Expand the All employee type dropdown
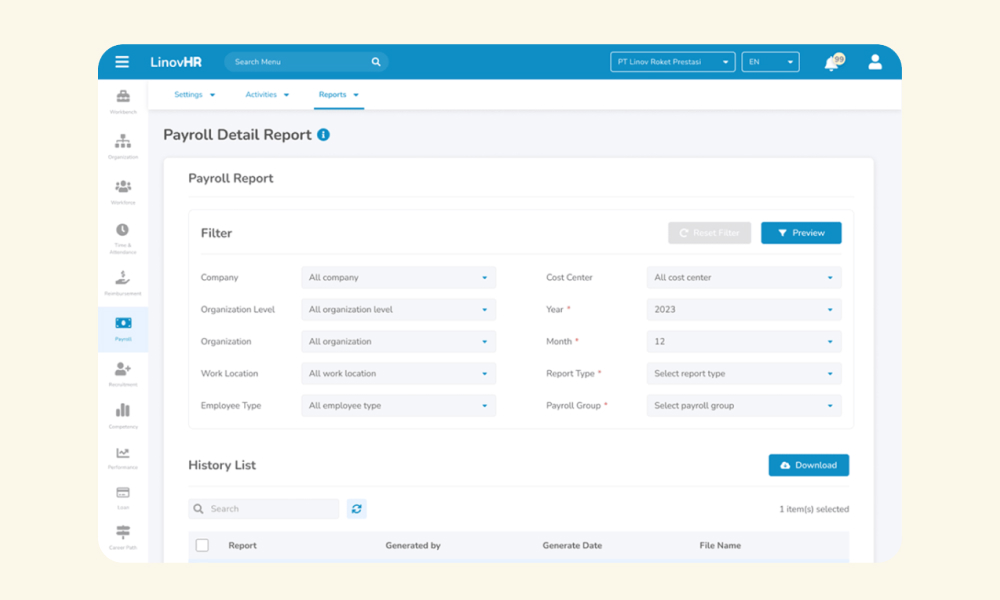The image size is (1000, 600). tap(399, 406)
